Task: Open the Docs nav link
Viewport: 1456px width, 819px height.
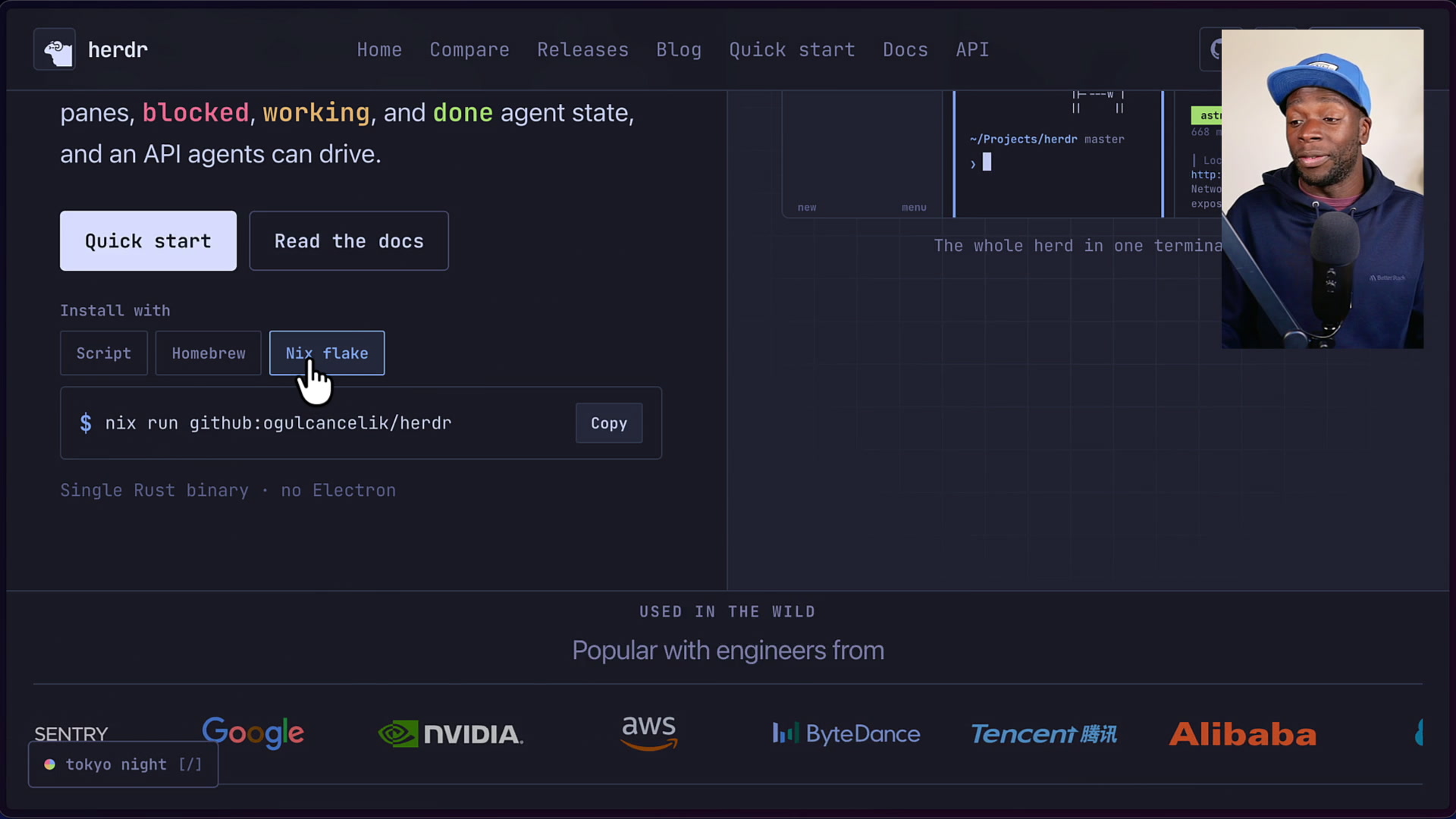Action: [905, 50]
